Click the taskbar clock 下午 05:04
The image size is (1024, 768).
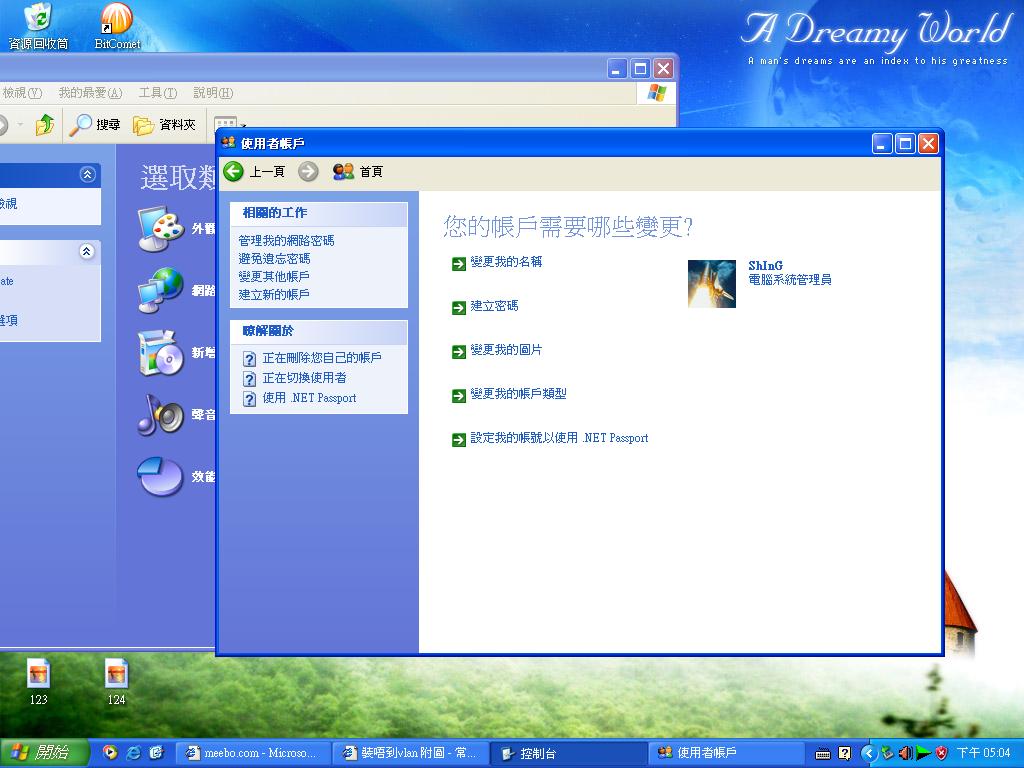[984, 753]
